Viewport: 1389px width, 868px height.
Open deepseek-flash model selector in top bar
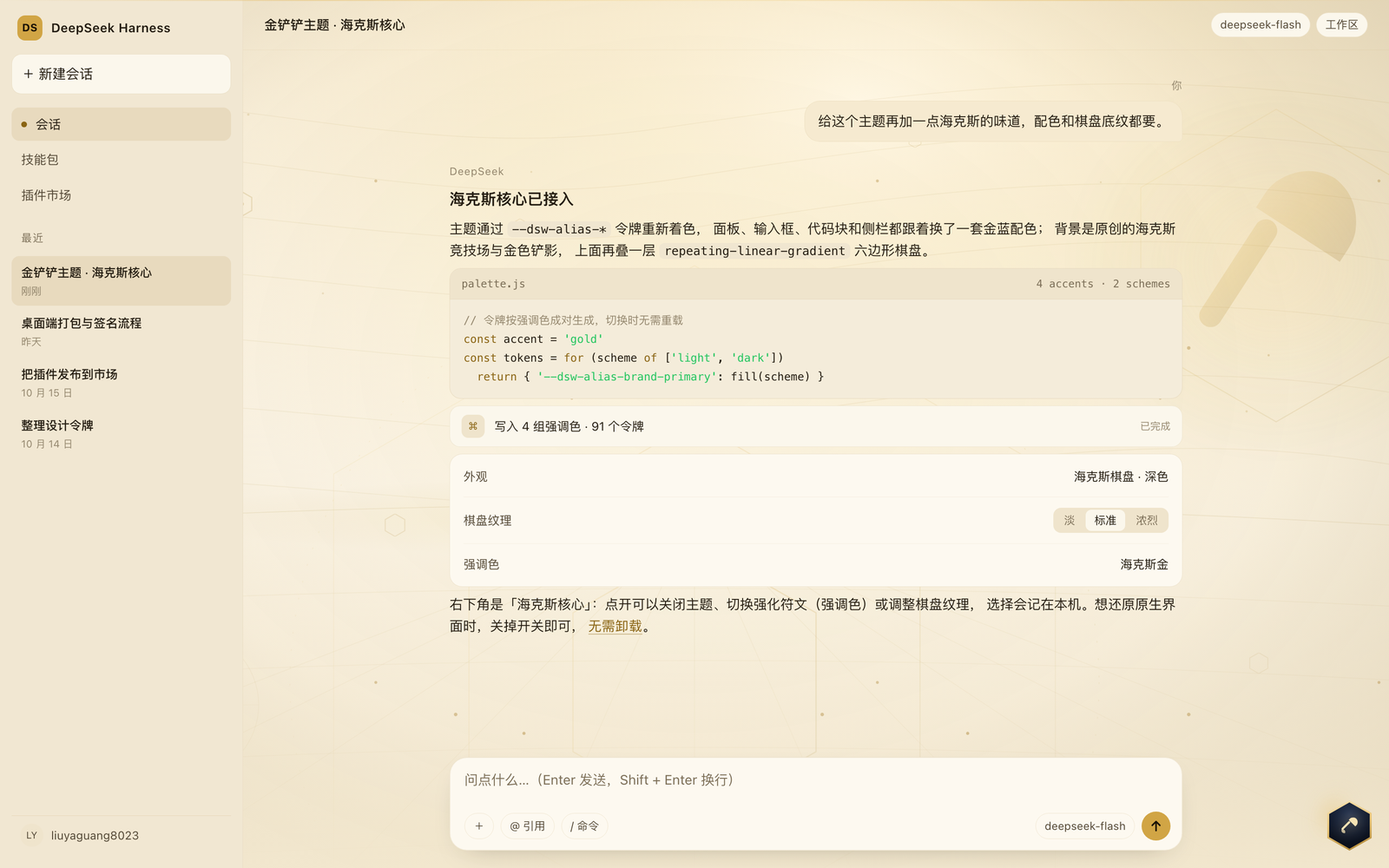(x=1260, y=24)
